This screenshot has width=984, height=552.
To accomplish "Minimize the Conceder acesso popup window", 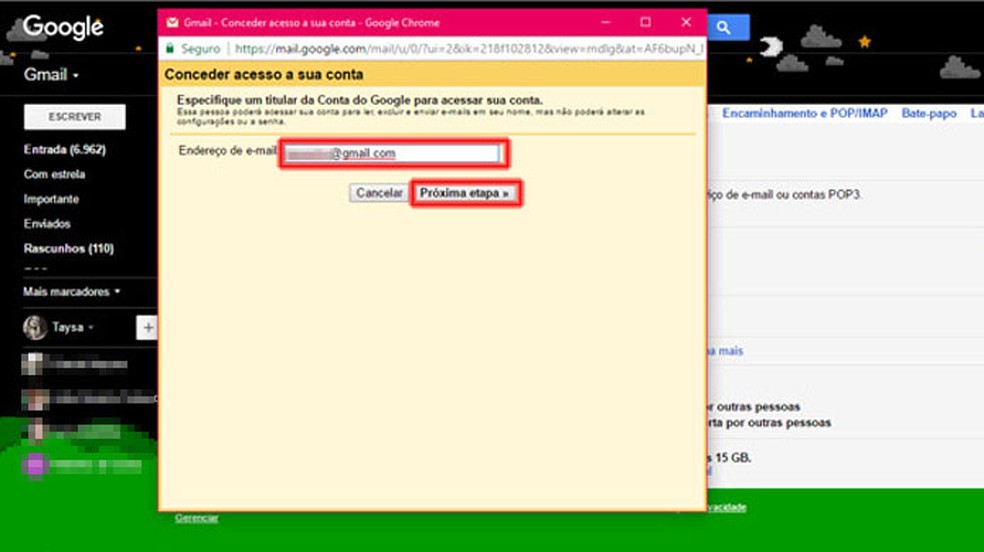I will [x=606, y=22].
